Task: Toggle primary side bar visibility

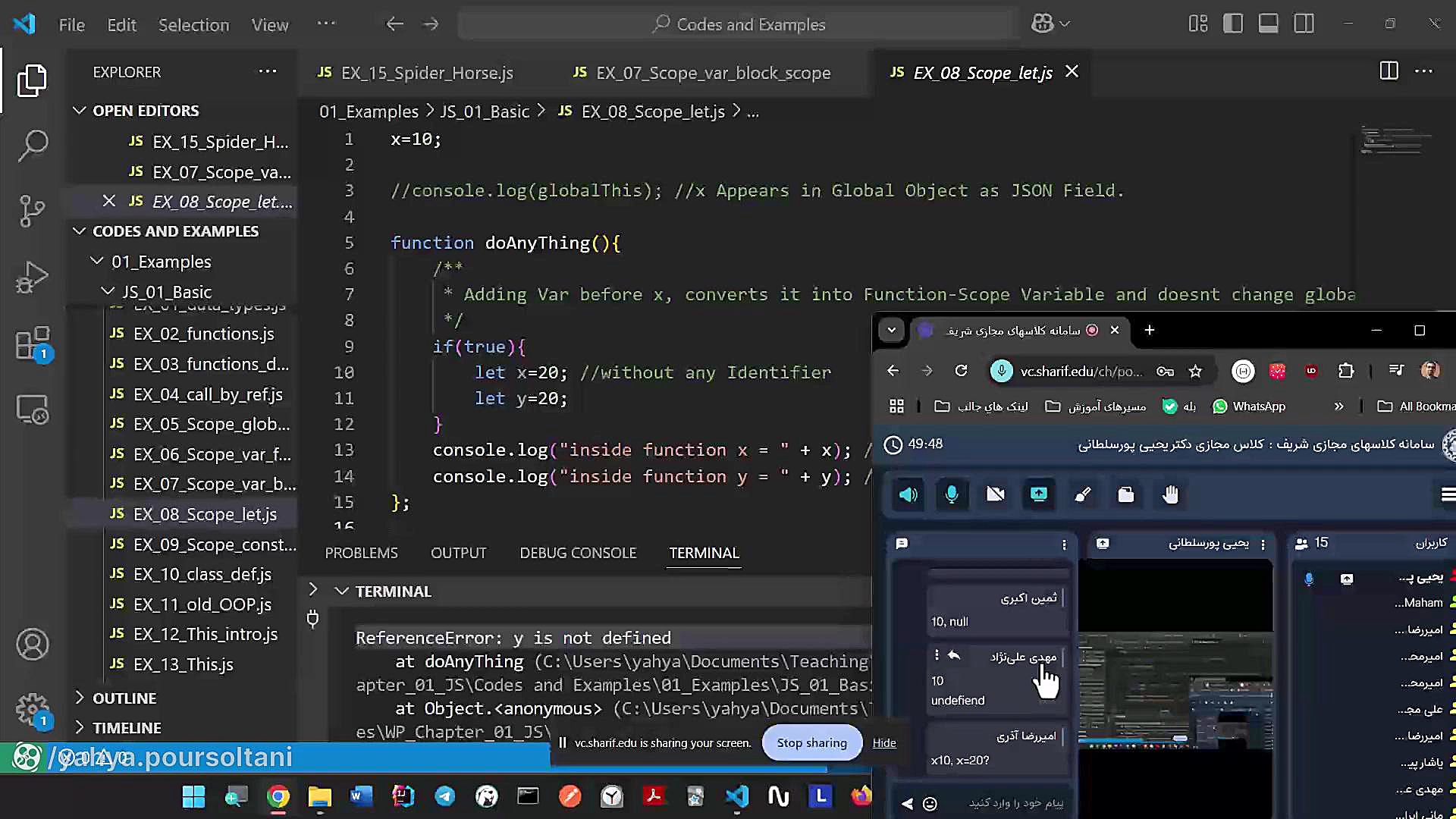Action: point(1233,24)
